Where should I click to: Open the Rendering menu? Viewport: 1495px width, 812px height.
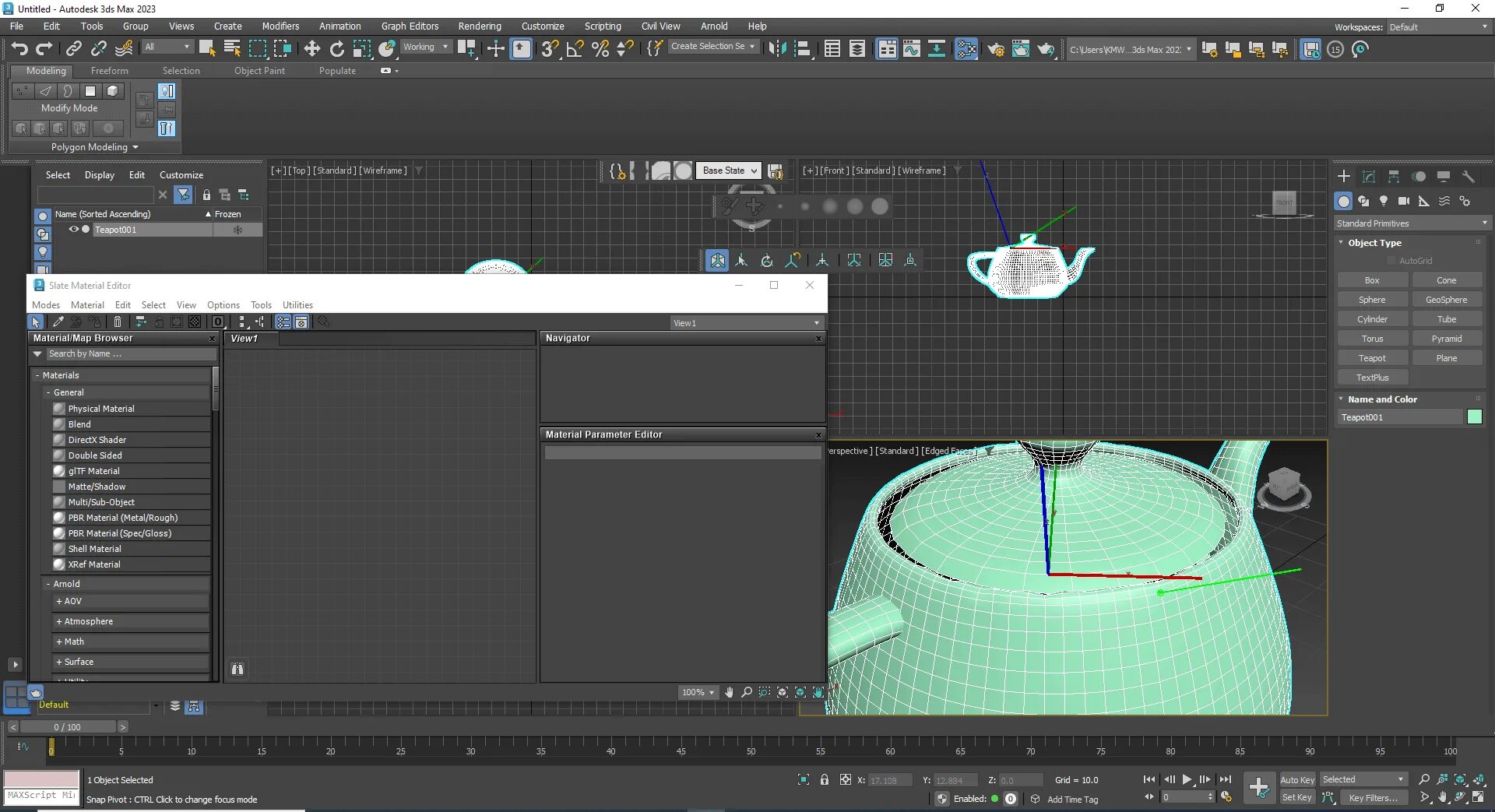point(480,26)
